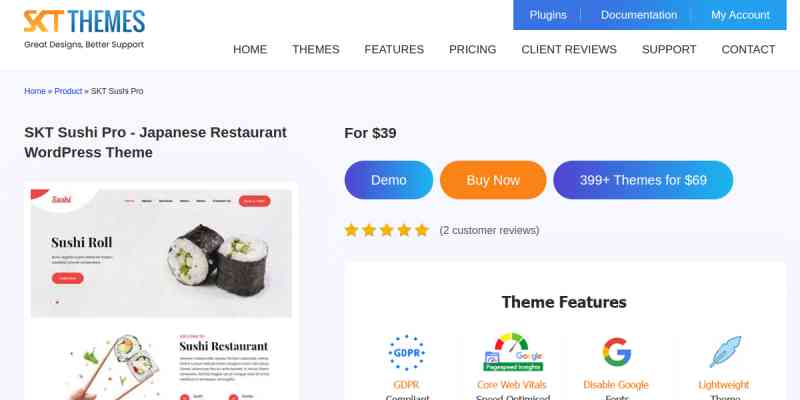800x400 pixels.
Task: Open the Plugins link in top bar
Action: (548, 15)
